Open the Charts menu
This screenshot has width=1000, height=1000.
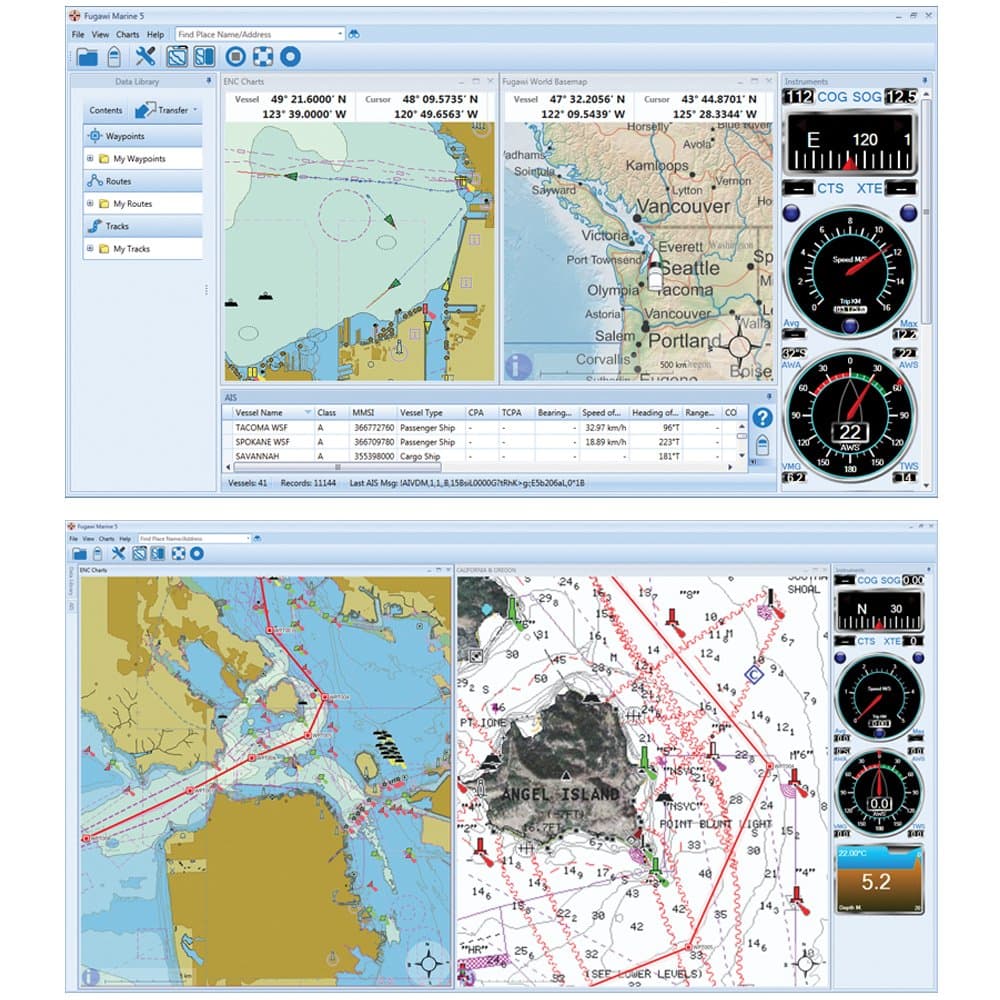(126, 33)
